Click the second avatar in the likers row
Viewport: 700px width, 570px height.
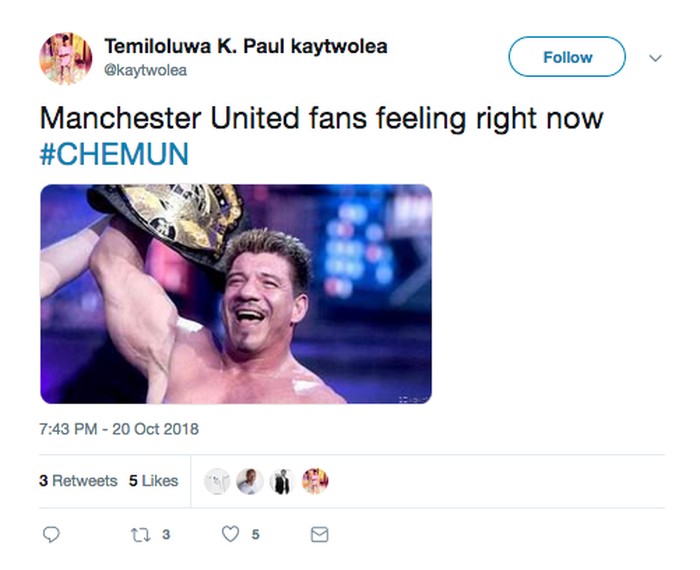pyautogui.click(x=250, y=481)
